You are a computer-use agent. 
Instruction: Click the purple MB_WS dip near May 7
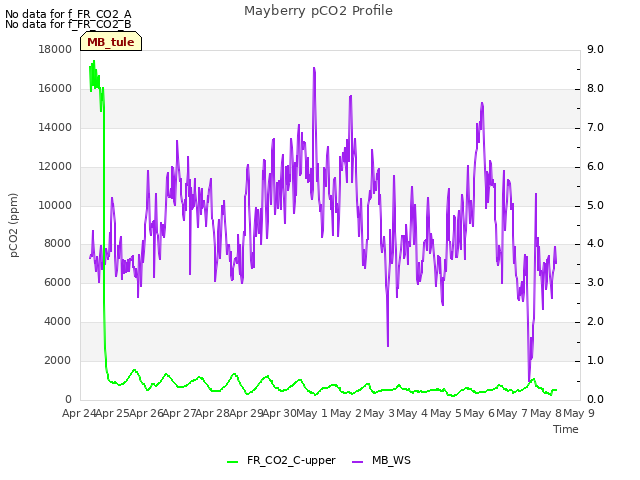coord(529,380)
